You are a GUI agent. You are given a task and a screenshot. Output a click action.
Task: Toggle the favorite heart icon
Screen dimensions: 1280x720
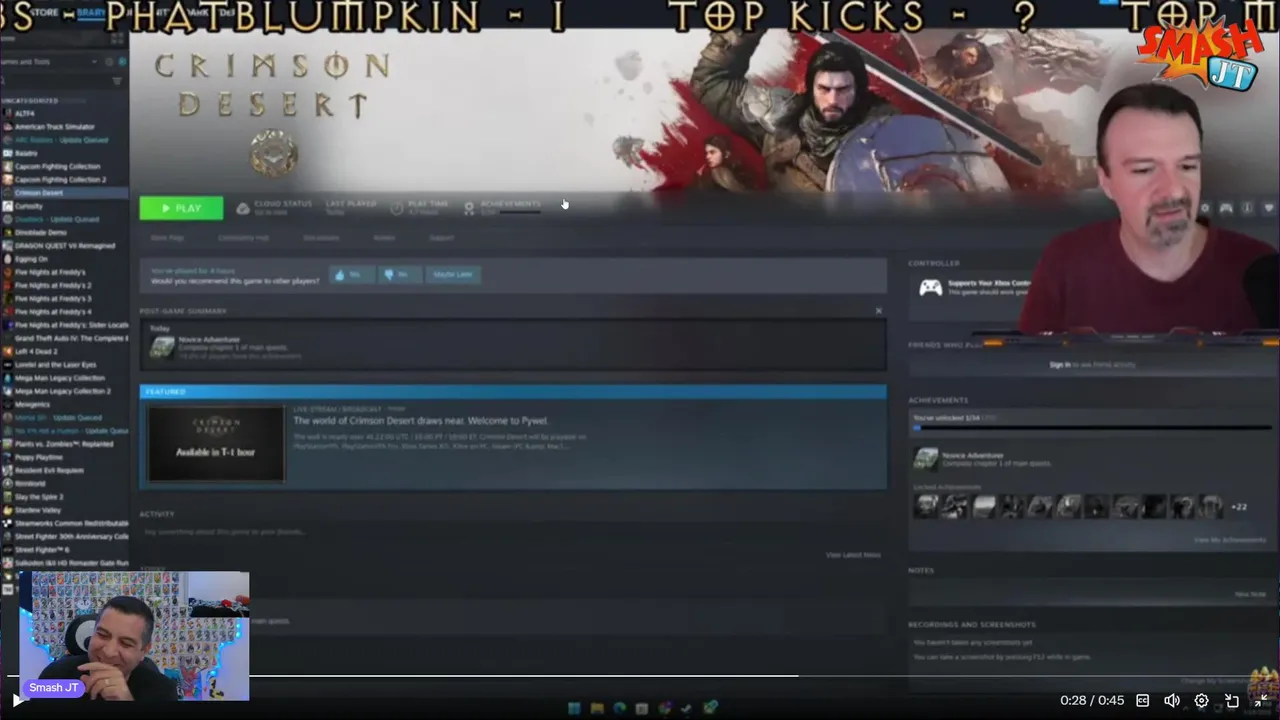click(x=1268, y=208)
